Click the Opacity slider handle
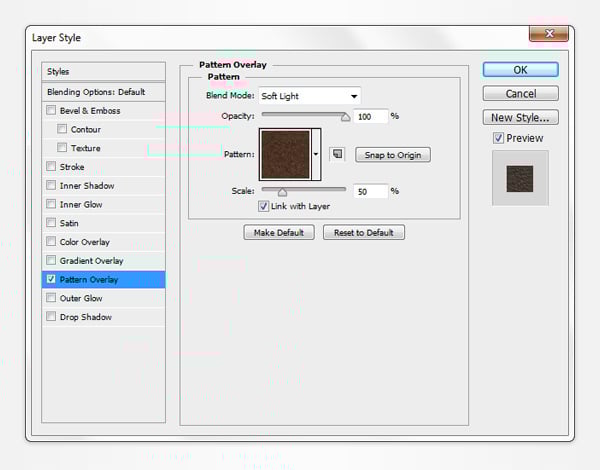Viewport: 600px width, 470px height. click(x=345, y=117)
